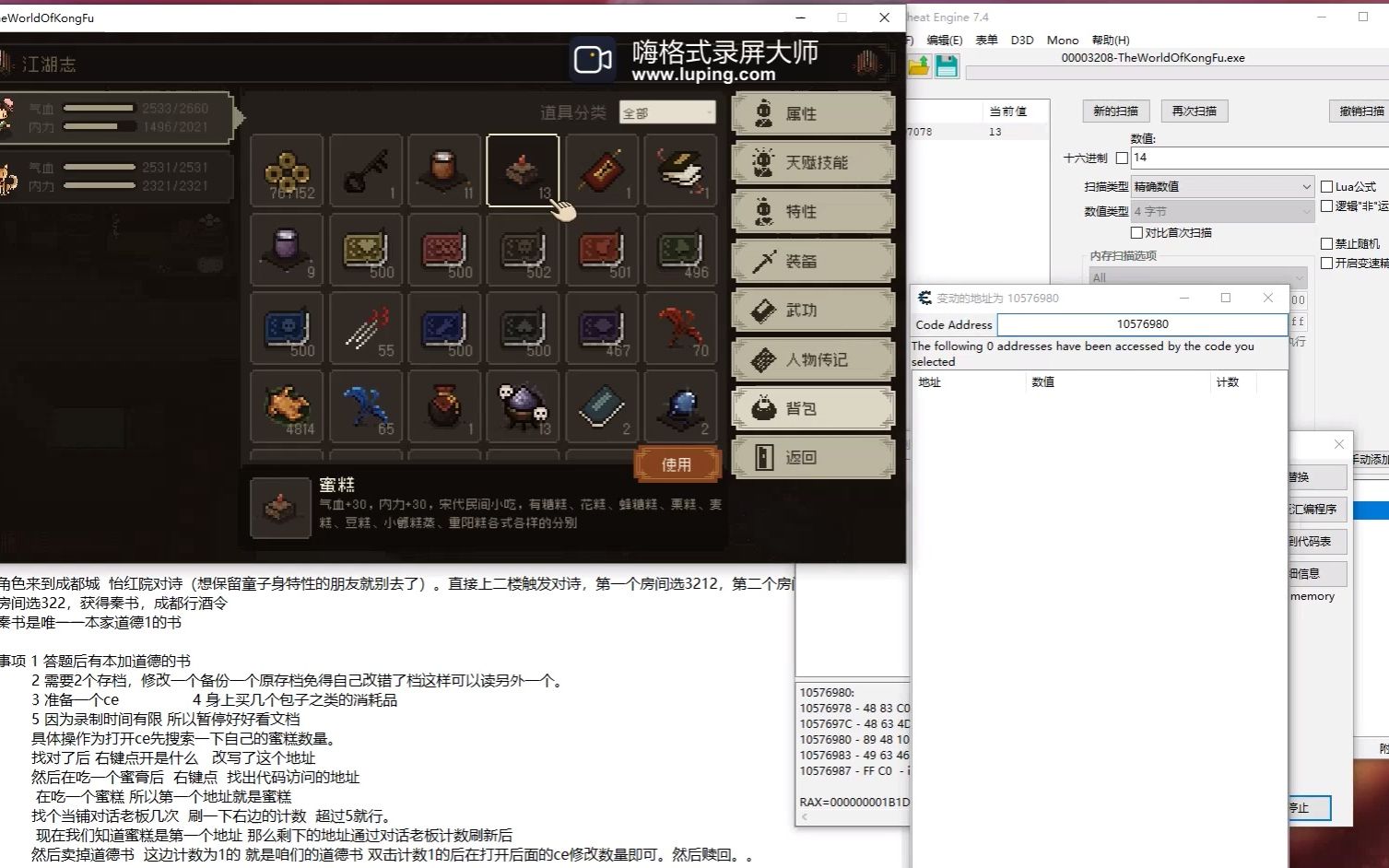Viewport: 1389px width, 868px height.
Task: Select the olive heart book with count 500
Action: (366, 250)
